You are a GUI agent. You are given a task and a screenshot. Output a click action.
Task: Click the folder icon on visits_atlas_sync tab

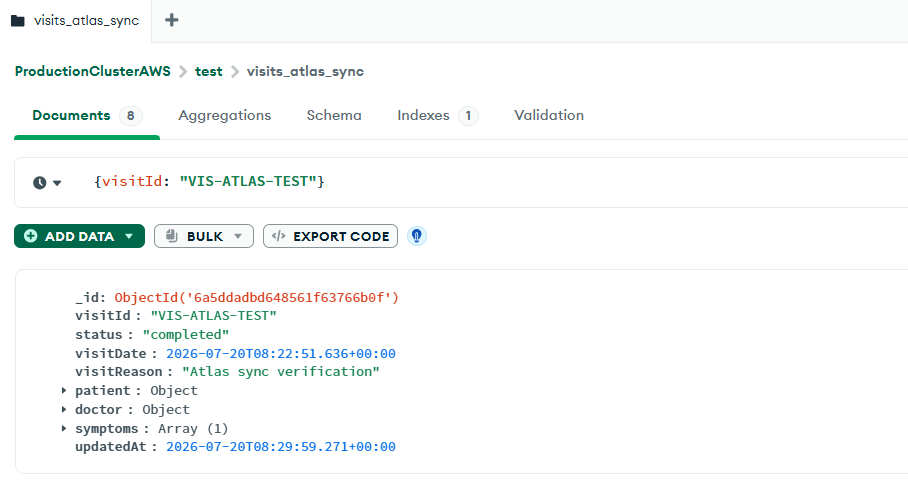click(18, 21)
